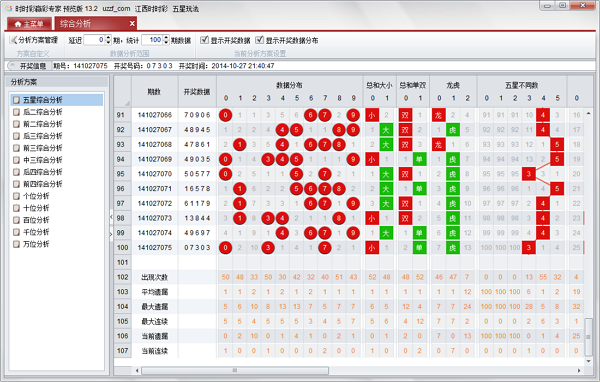Toggle the 显示开奖数据分布 checkbox

(x=260, y=40)
